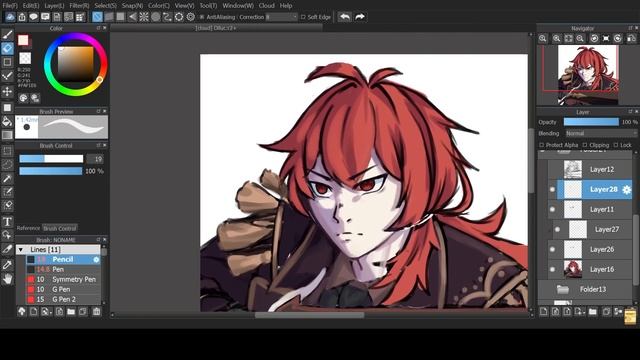This screenshot has width=640, height=360.
Task: Select the Magic Wand tool
Action: [7, 178]
